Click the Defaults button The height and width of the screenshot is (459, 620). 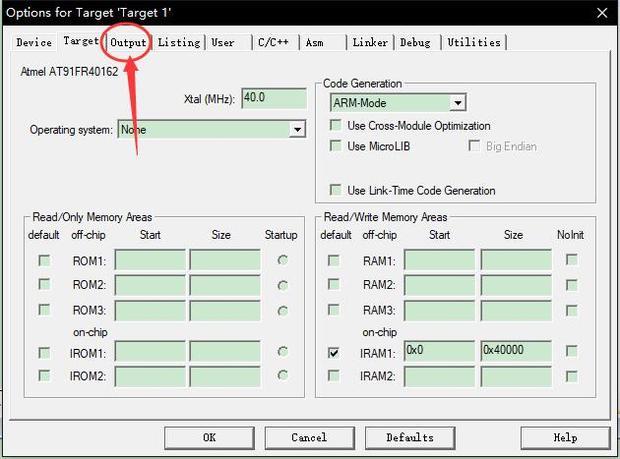(x=410, y=437)
